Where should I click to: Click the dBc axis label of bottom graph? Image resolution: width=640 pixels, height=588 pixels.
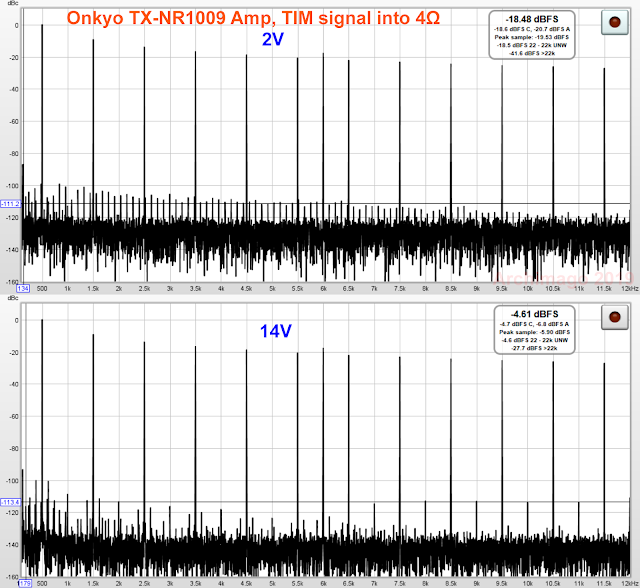pyautogui.click(x=13, y=298)
